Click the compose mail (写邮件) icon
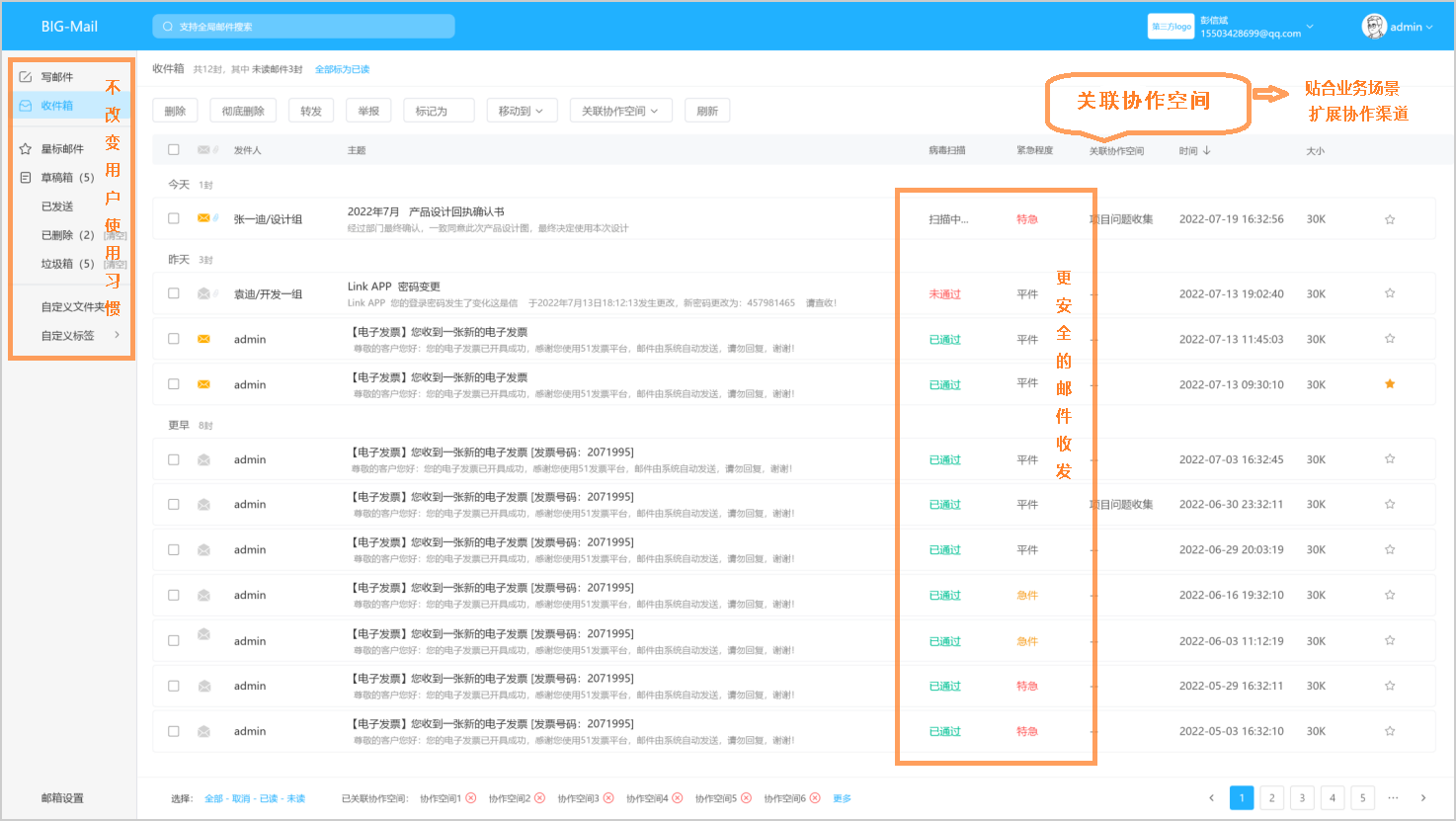This screenshot has width=1456, height=821. [26, 77]
